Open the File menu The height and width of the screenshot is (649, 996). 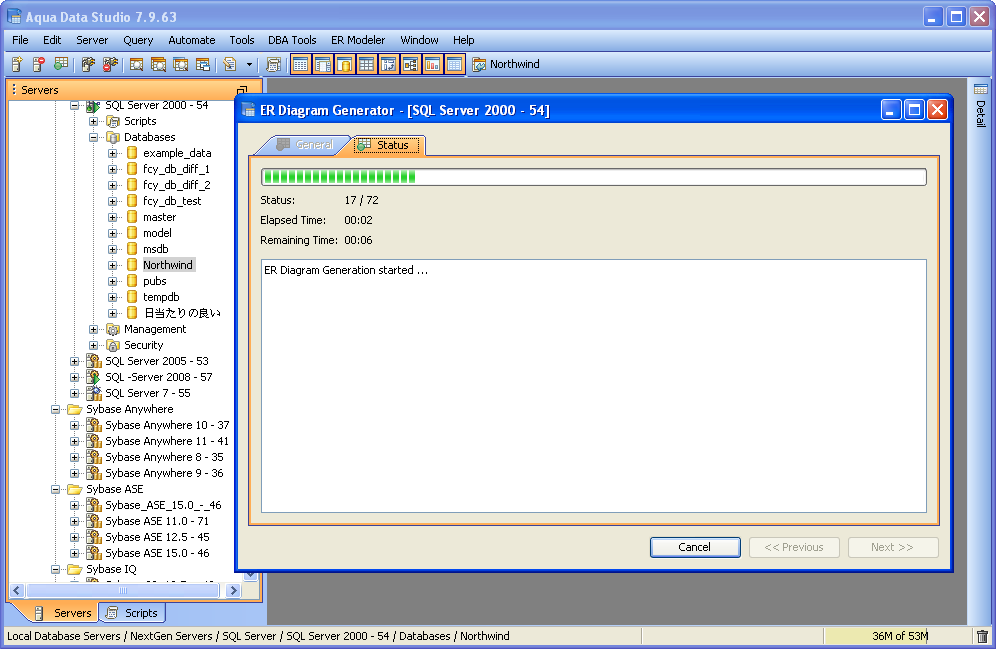(20, 40)
